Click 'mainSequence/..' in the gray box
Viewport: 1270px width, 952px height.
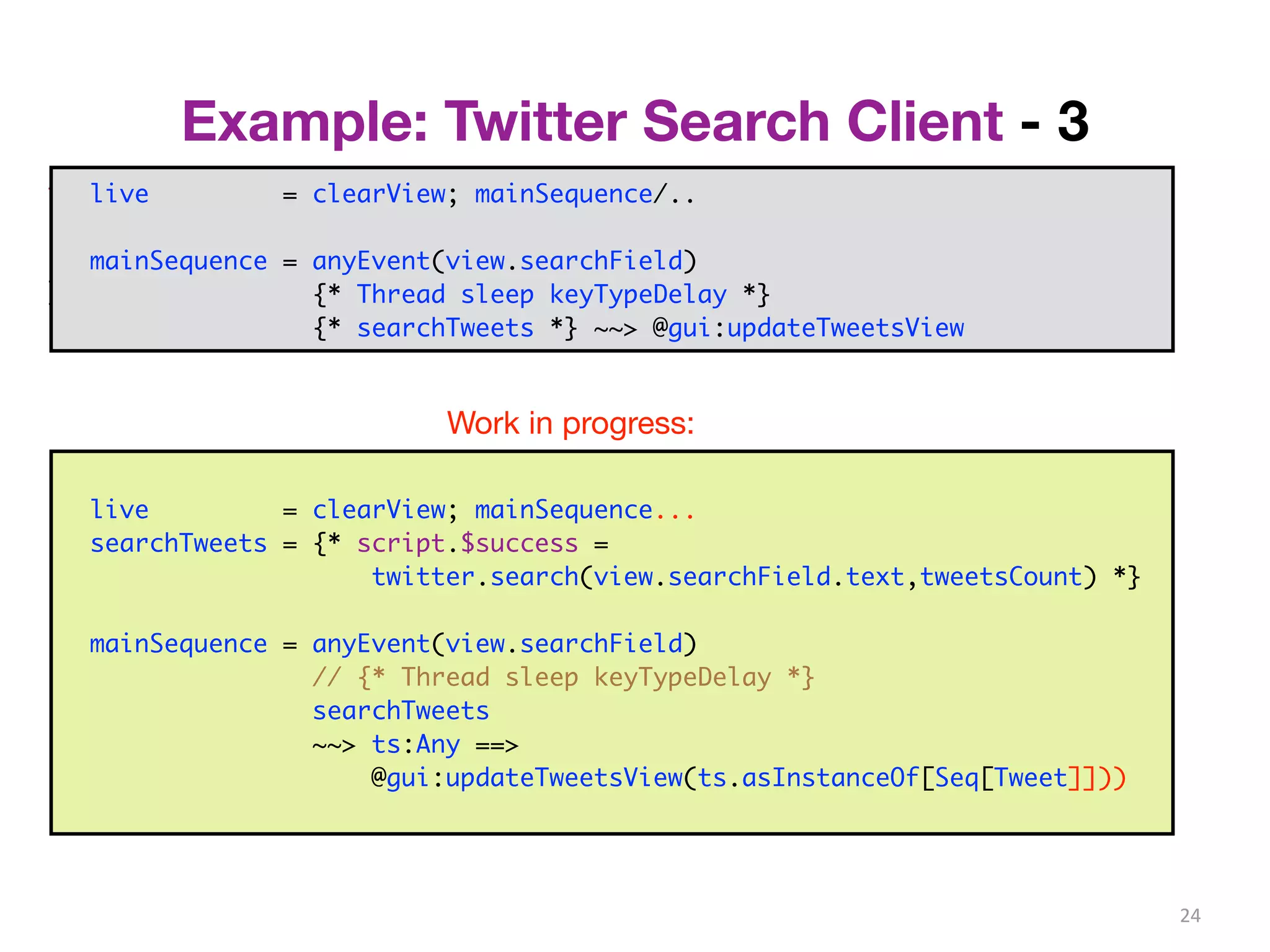(x=584, y=195)
